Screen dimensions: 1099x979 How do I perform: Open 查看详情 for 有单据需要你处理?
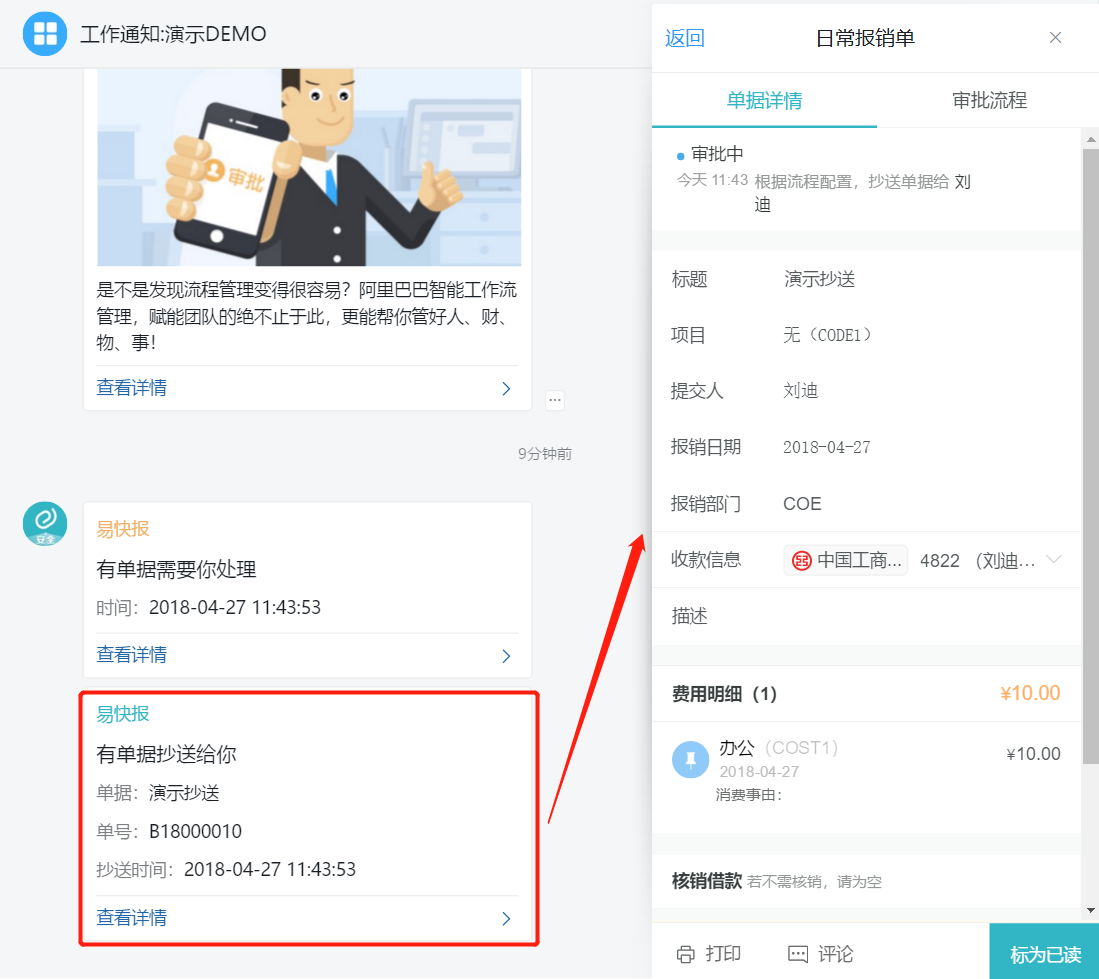[x=132, y=655]
